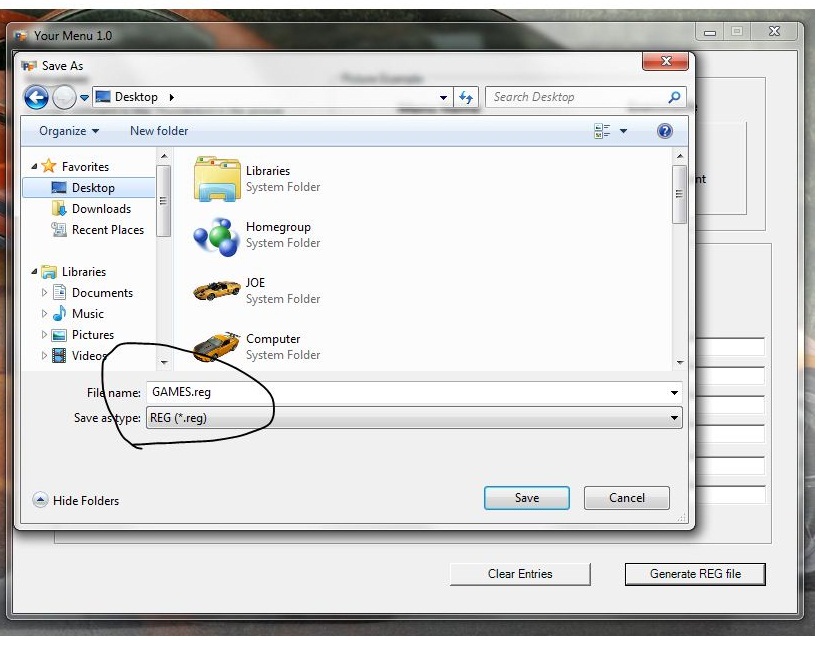
Task: Select the JOE user folder icon
Action: click(x=217, y=290)
